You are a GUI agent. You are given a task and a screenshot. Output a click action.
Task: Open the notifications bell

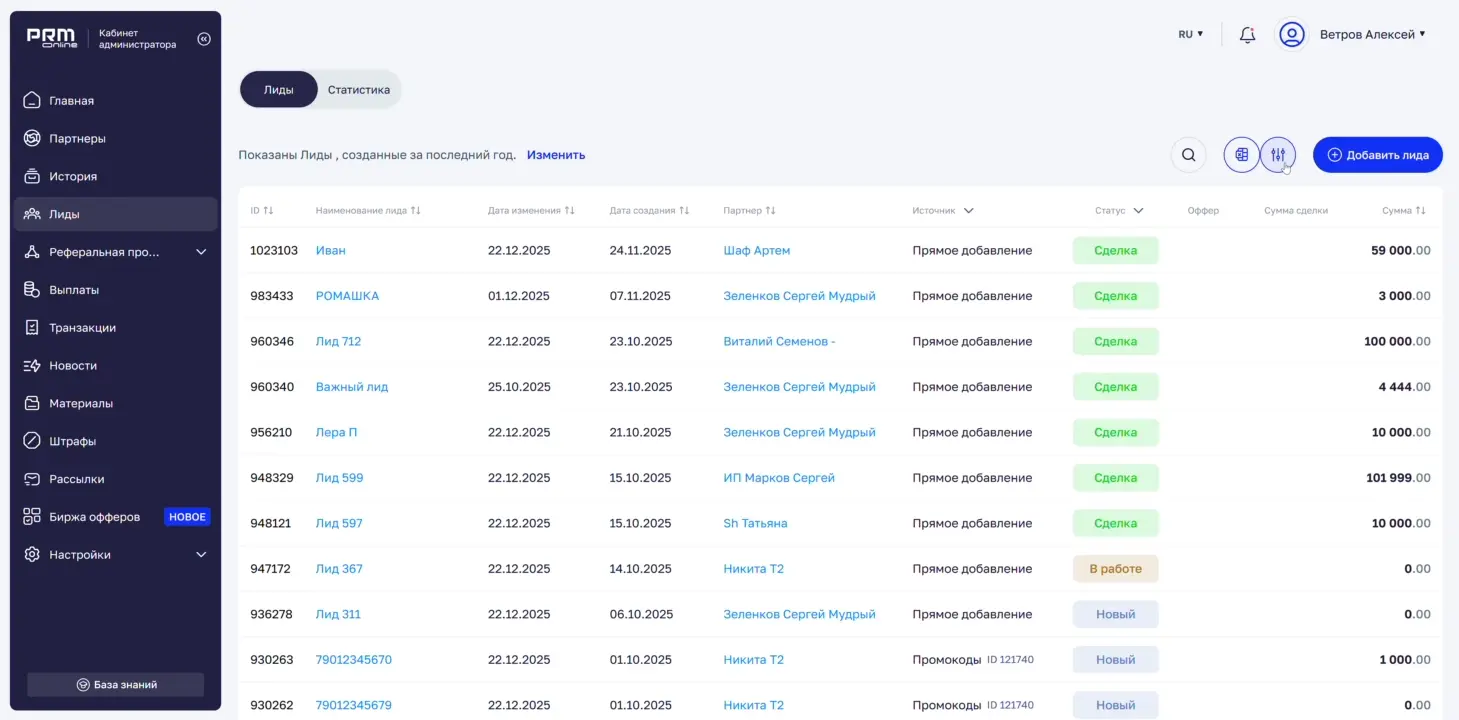tap(1247, 35)
